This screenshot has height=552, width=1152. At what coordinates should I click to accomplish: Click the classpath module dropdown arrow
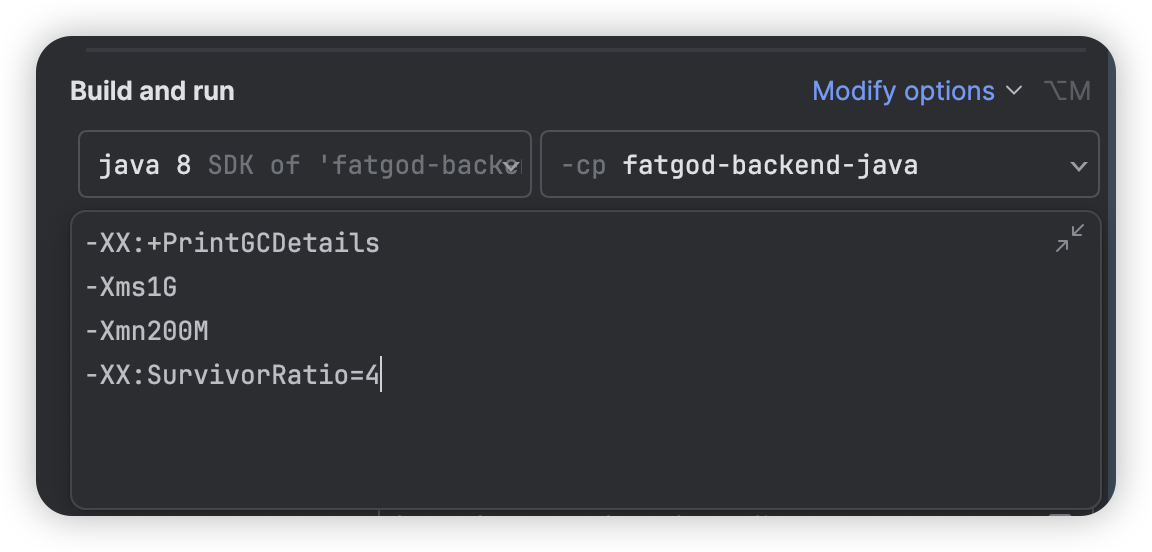[1079, 166]
